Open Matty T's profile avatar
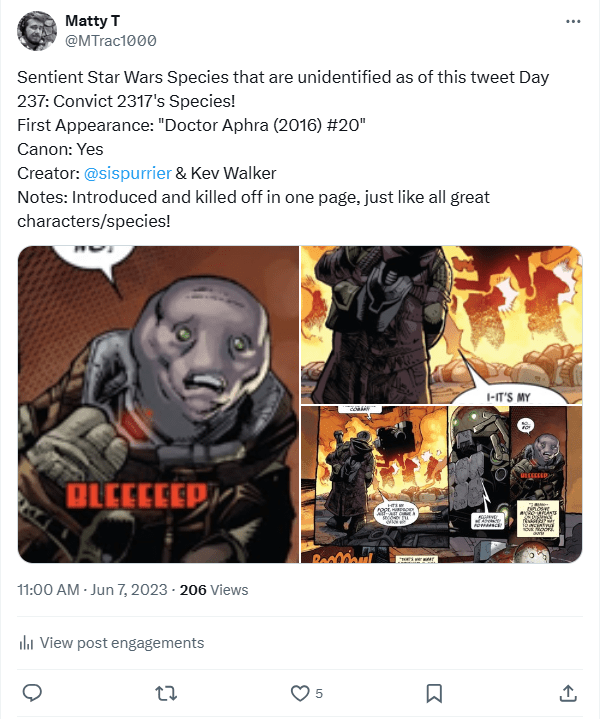Image resolution: width=602 pixels, height=719 pixels. [36, 31]
